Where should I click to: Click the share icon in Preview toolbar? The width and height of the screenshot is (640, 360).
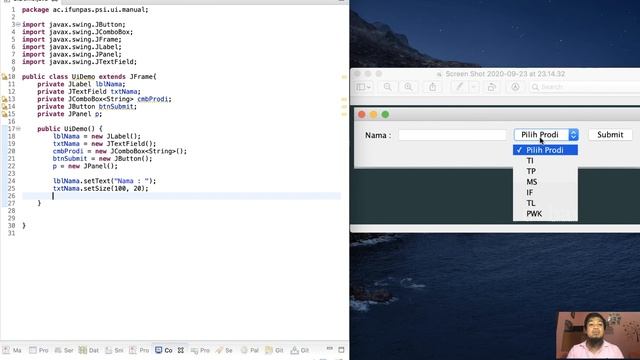click(433, 87)
